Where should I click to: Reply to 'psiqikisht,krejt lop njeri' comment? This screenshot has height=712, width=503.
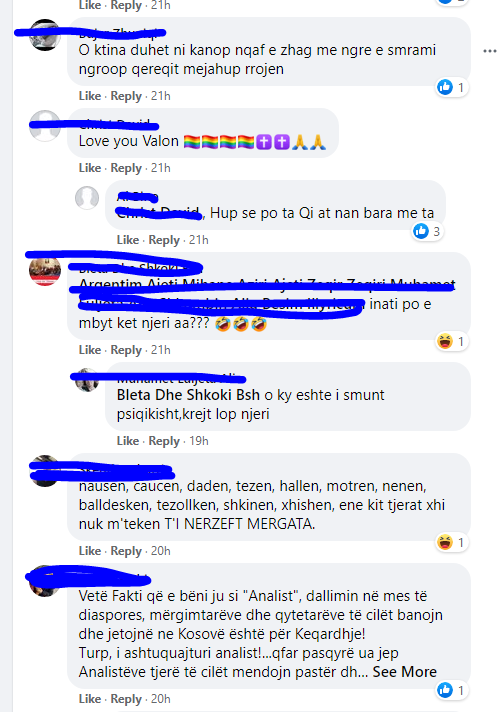tap(164, 441)
